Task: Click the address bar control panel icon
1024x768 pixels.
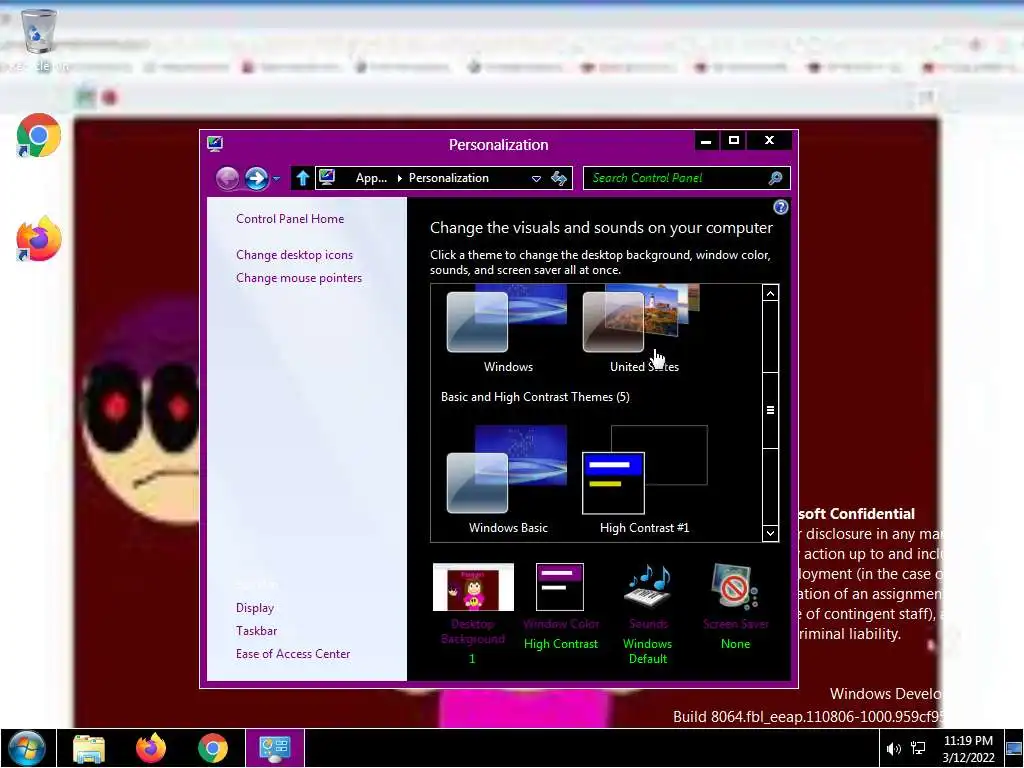Action: click(x=327, y=178)
